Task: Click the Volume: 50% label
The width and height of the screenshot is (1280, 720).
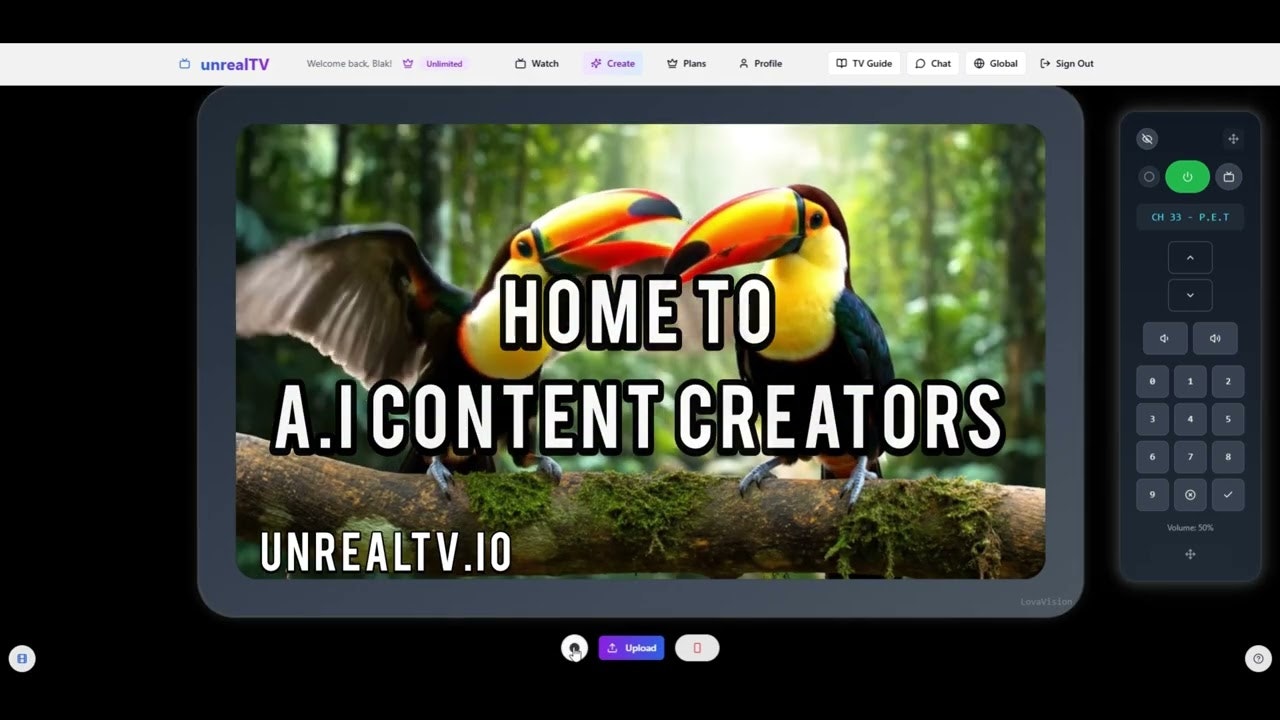Action: [1190, 527]
